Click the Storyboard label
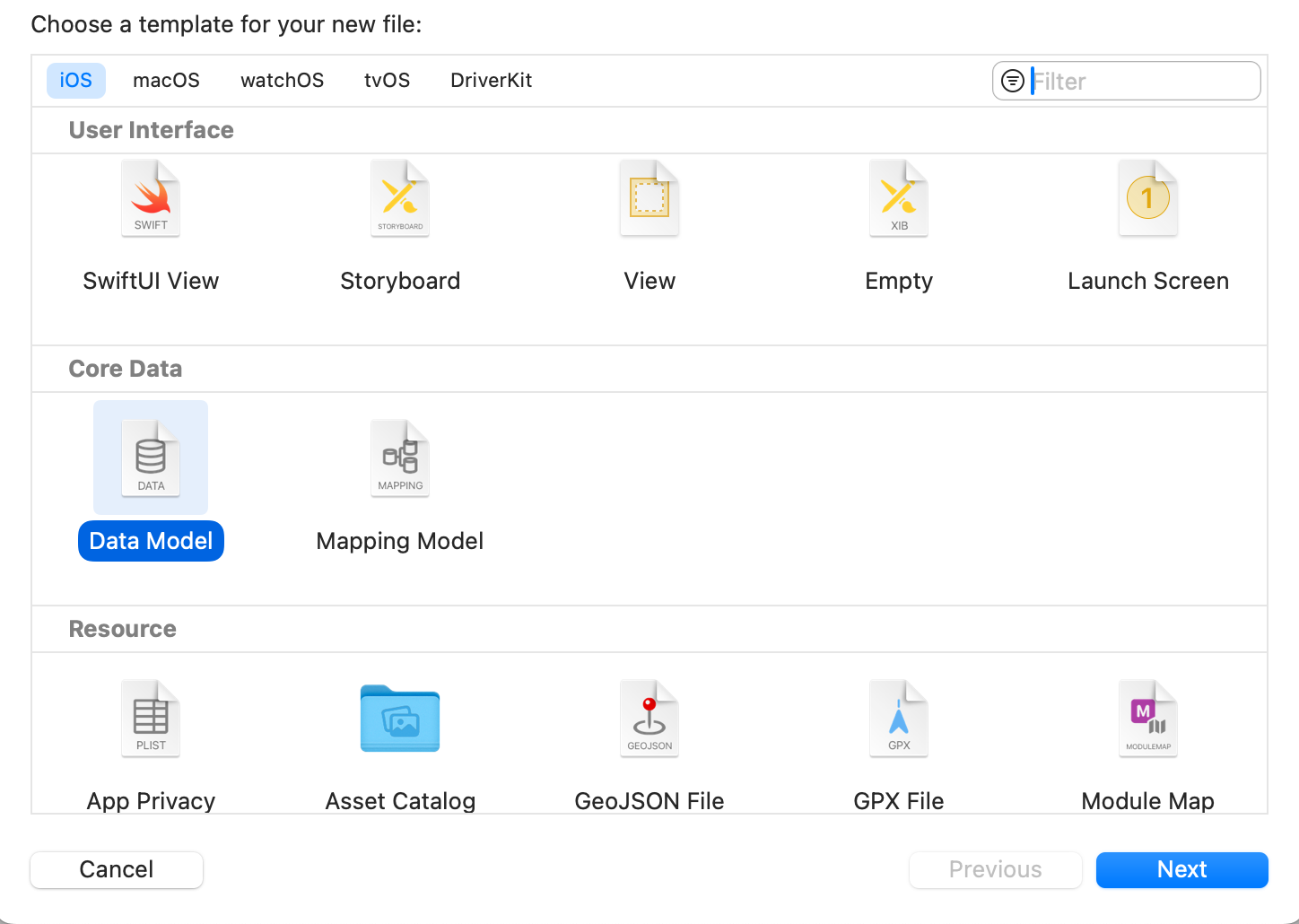The image size is (1299, 924). click(400, 281)
